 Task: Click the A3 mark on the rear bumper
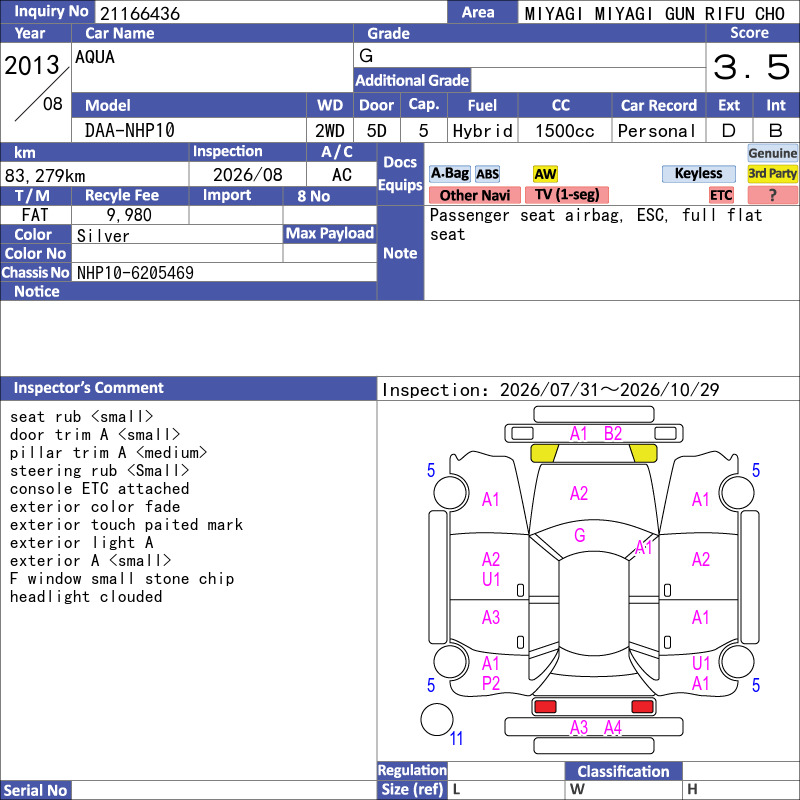(579, 728)
